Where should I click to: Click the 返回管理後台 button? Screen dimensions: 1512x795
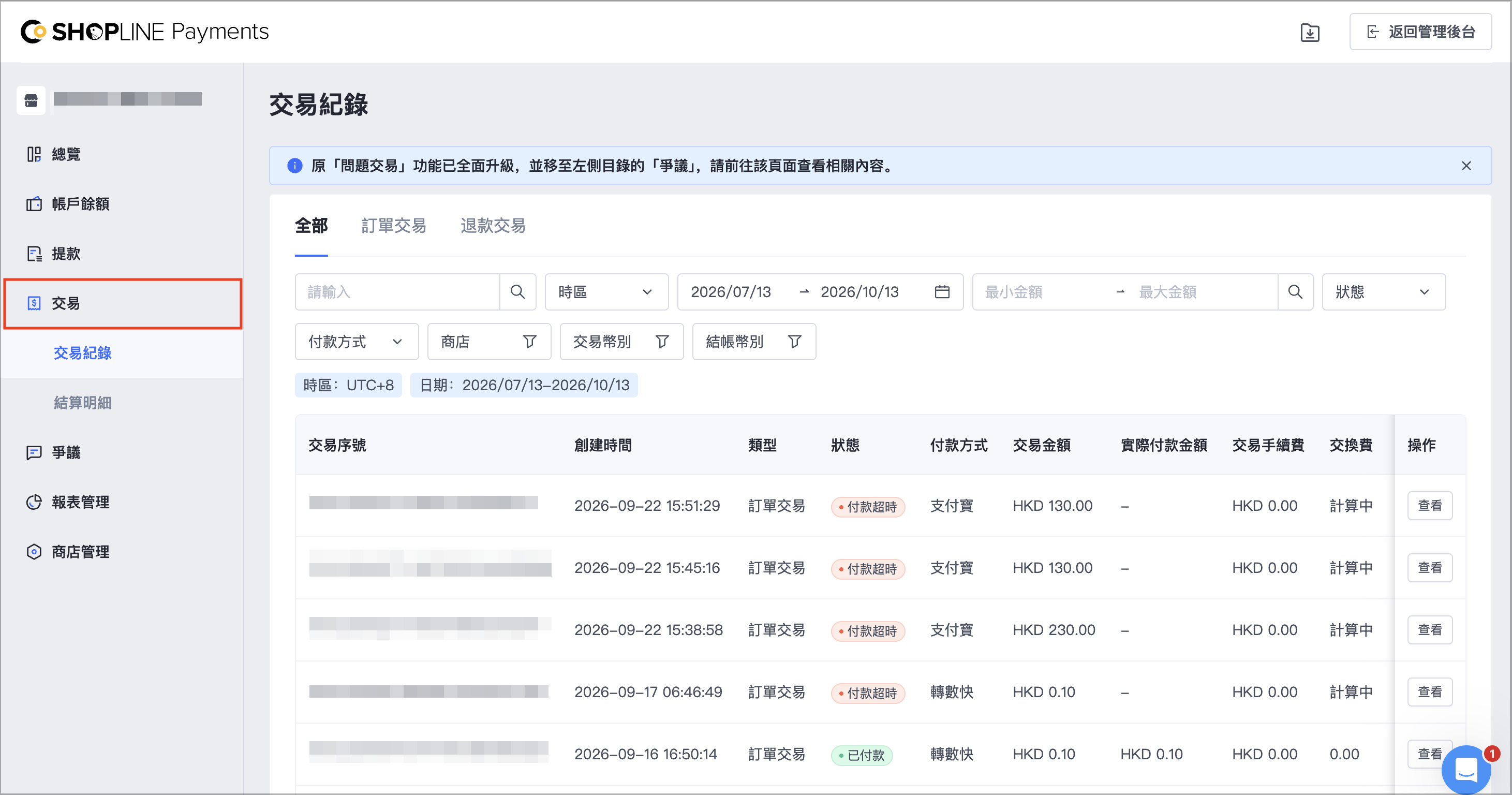[x=1420, y=32]
